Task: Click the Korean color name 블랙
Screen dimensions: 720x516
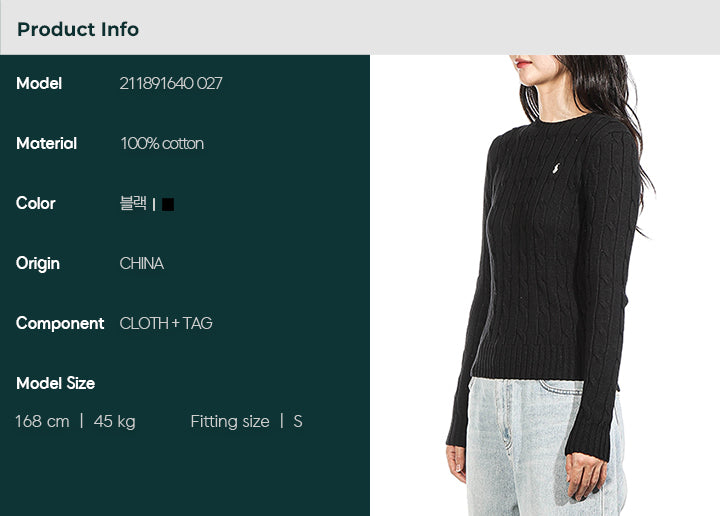Action: click(133, 203)
